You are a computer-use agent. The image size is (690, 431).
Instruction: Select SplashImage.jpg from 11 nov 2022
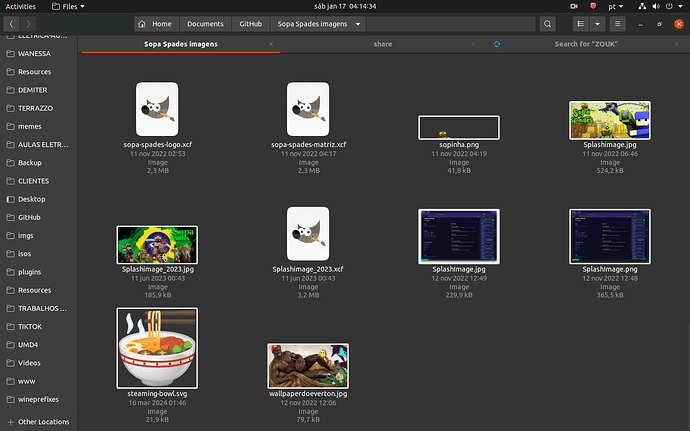tap(610, 120)
